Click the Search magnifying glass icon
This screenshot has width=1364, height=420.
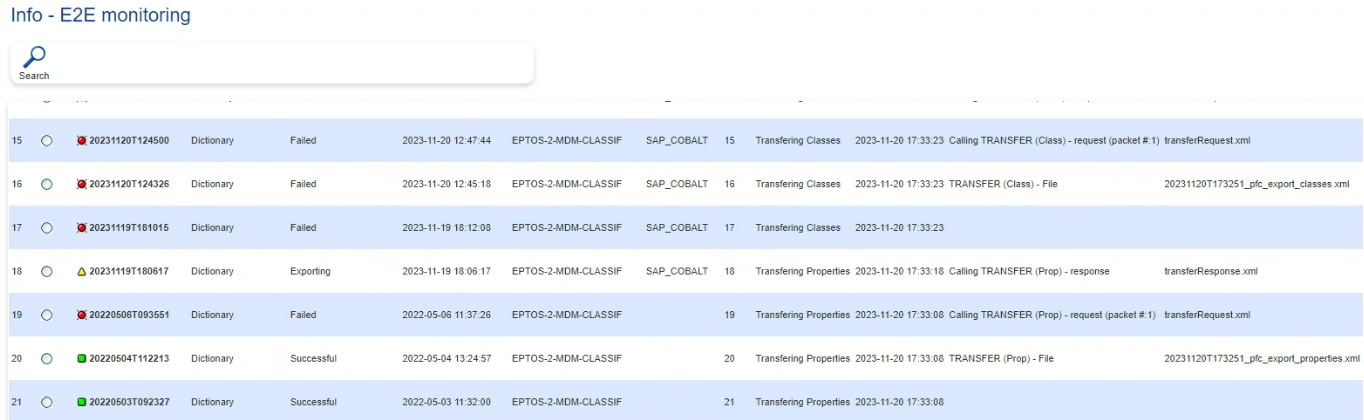pyautogui.click(x=34, y=57)
